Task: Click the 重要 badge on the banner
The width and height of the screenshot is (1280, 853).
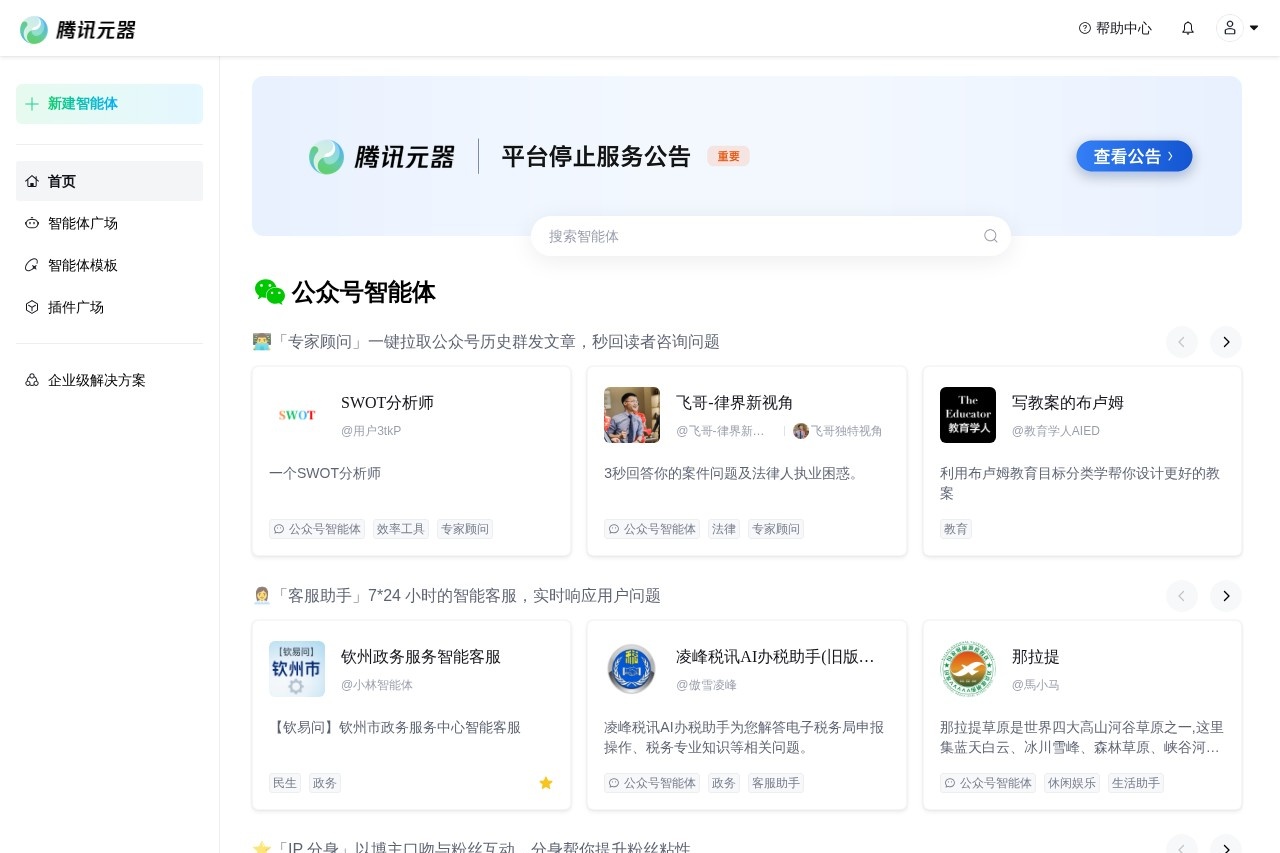Action: [x=728, y=156]
